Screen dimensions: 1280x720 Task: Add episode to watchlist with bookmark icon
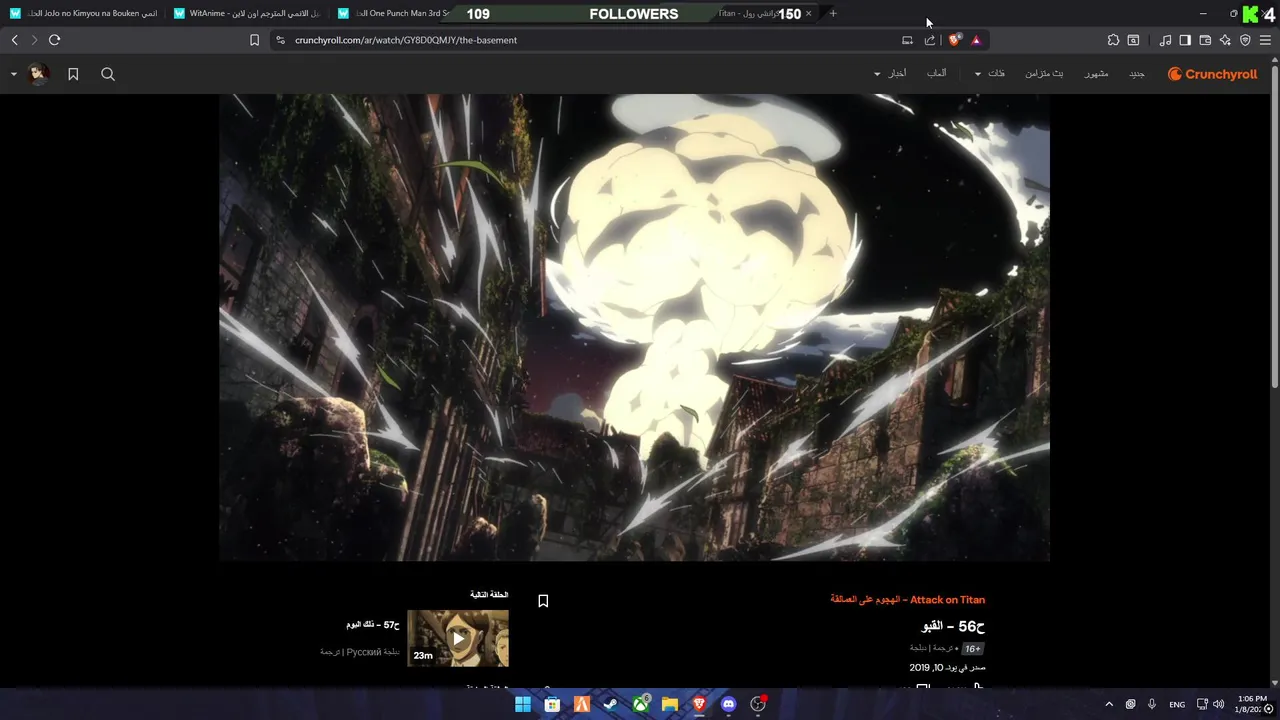[x=543, y=601]
